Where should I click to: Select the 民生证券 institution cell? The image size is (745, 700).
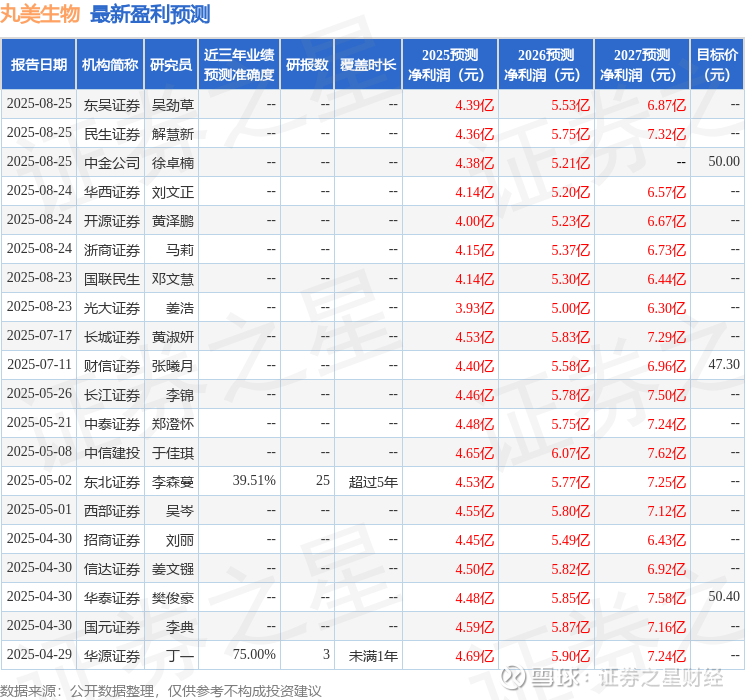click(x=112, y=134)
